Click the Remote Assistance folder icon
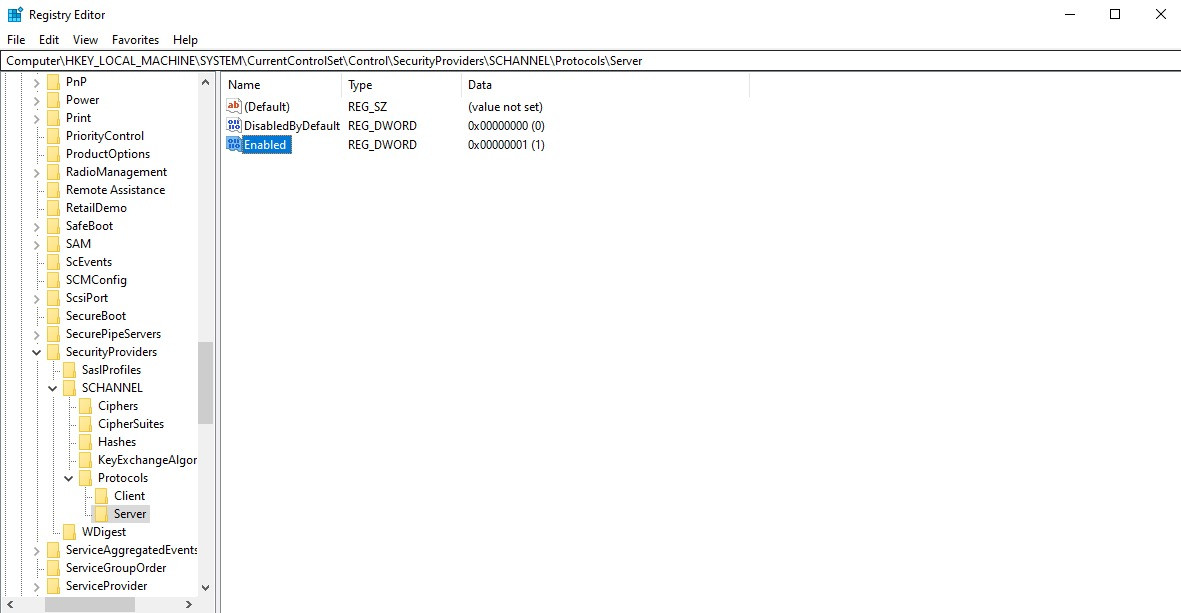Screen dimensions: 1181x613 53,190
